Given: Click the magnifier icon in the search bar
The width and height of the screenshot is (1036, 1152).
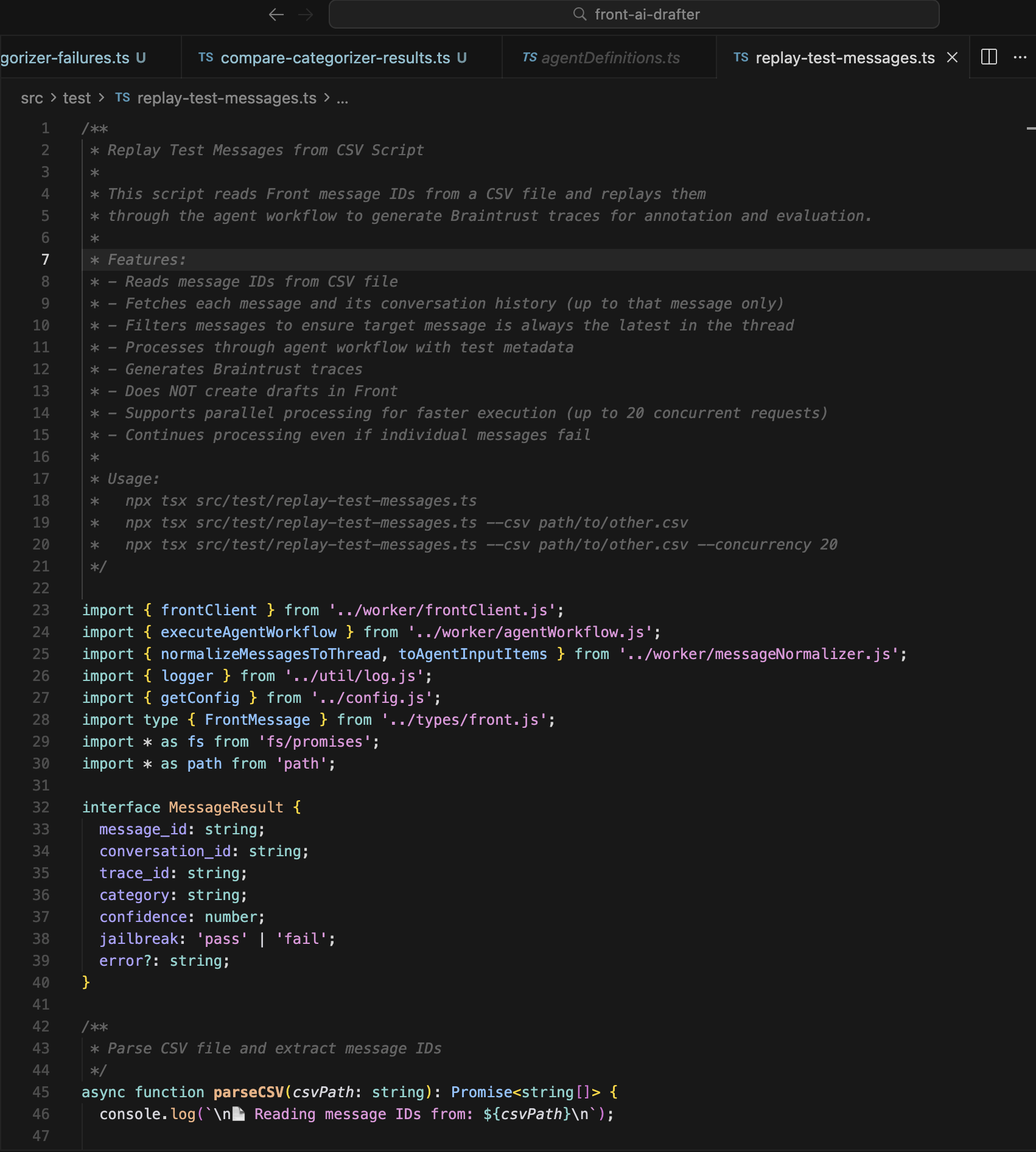Looking at the screenshot, I should pyautogui.click(x=580, y=14).
